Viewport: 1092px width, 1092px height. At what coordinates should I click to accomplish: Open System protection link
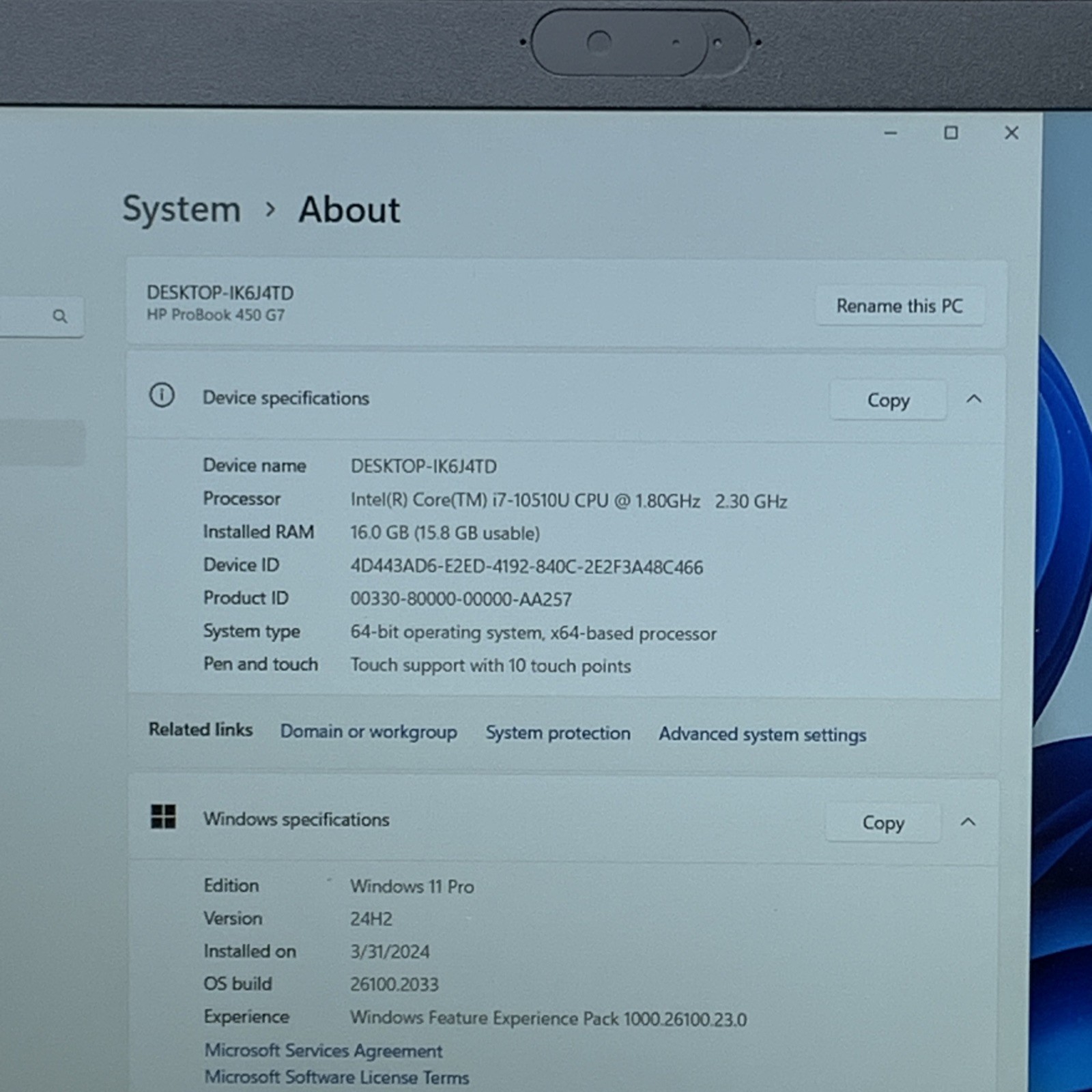[x=558, y=733]
